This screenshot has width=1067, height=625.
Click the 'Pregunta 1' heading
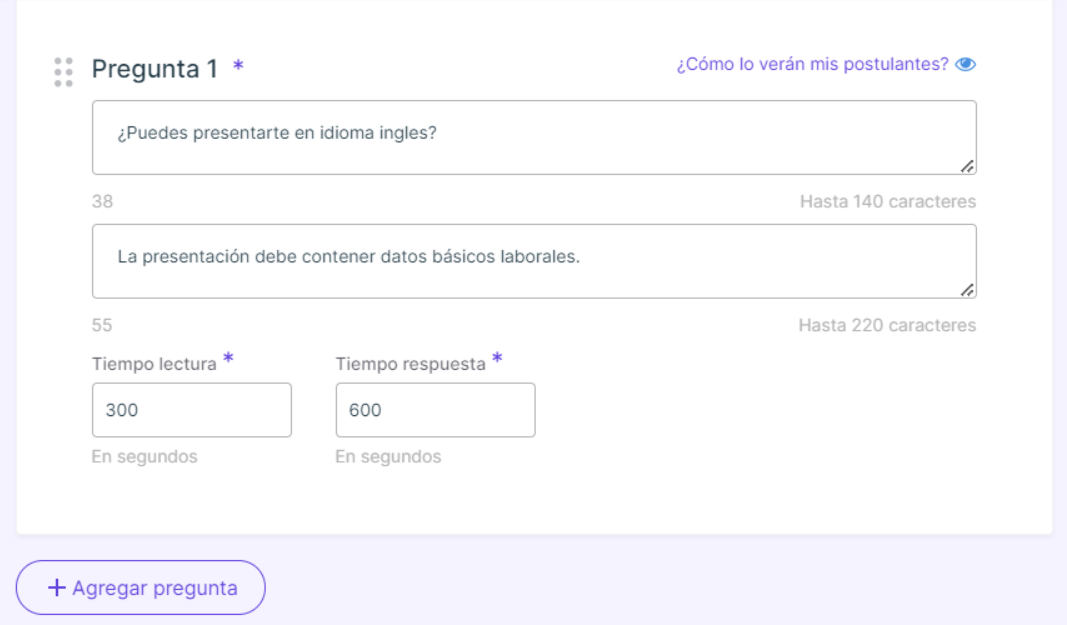154,69
